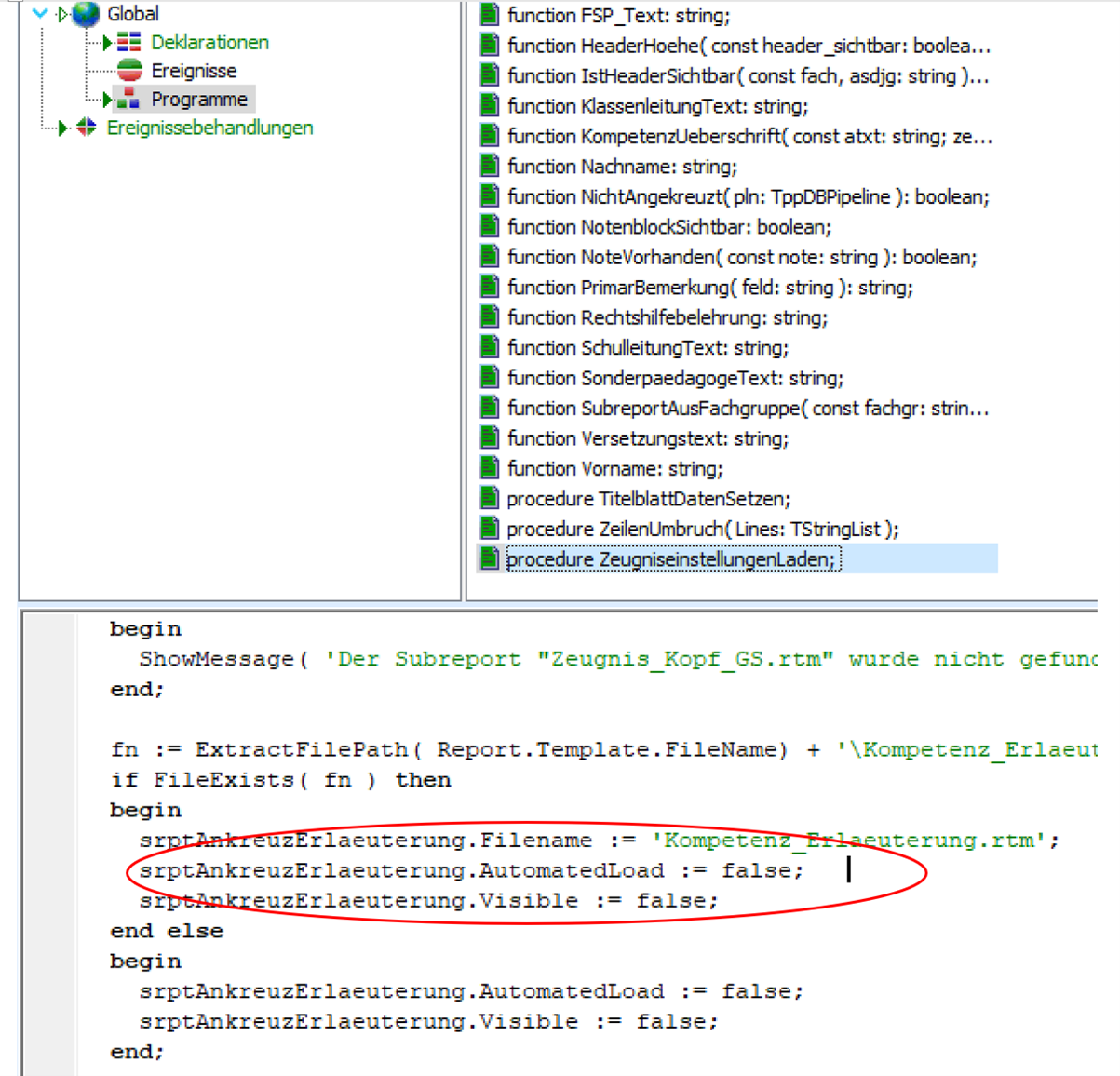Expand the Deklarationen node arrow
Screen dimensions: 1120x1076
(x=108, y=43)
